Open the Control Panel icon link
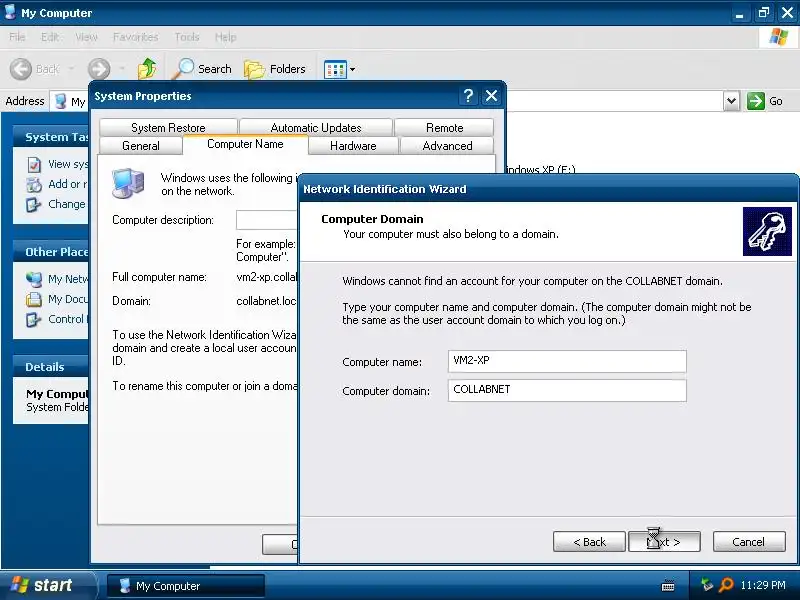 pos(34,319)
